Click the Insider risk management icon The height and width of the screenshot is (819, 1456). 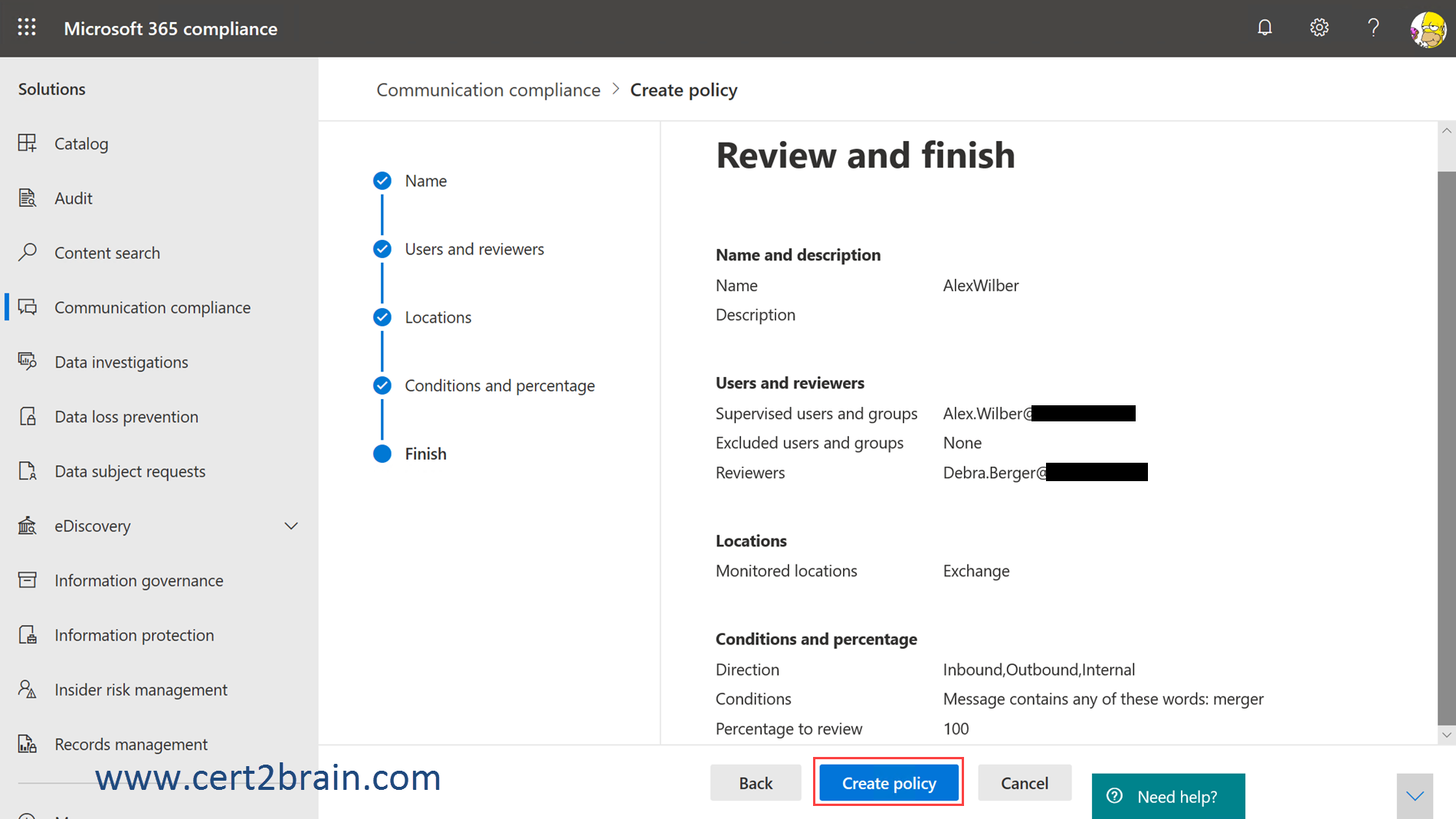pos(28,690)
